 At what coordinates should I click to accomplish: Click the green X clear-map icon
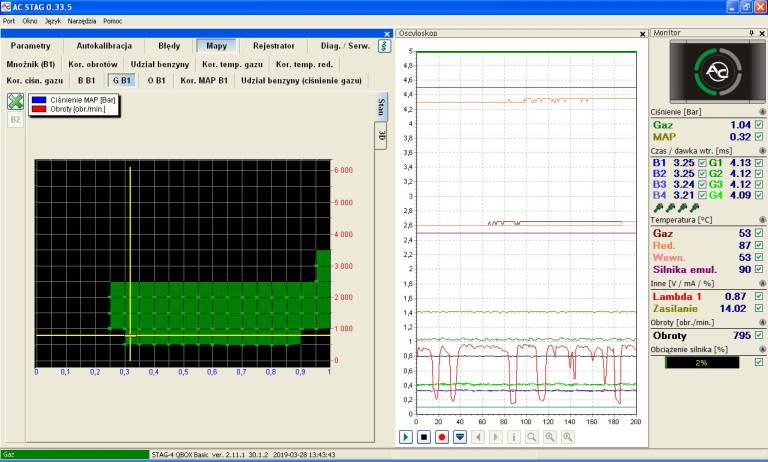coord(15,101)
